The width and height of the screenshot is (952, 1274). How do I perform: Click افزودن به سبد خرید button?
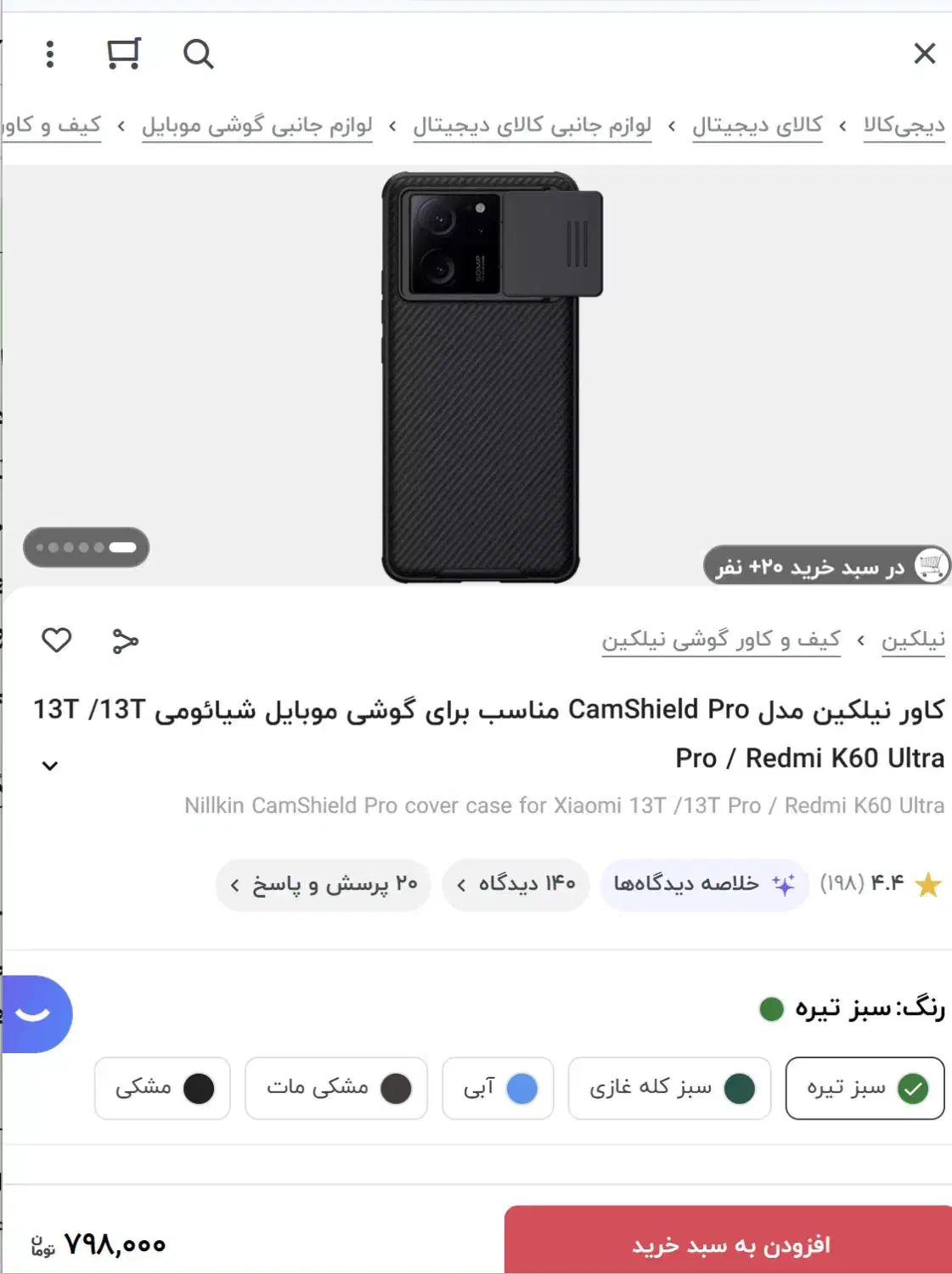coord(729,1242)
